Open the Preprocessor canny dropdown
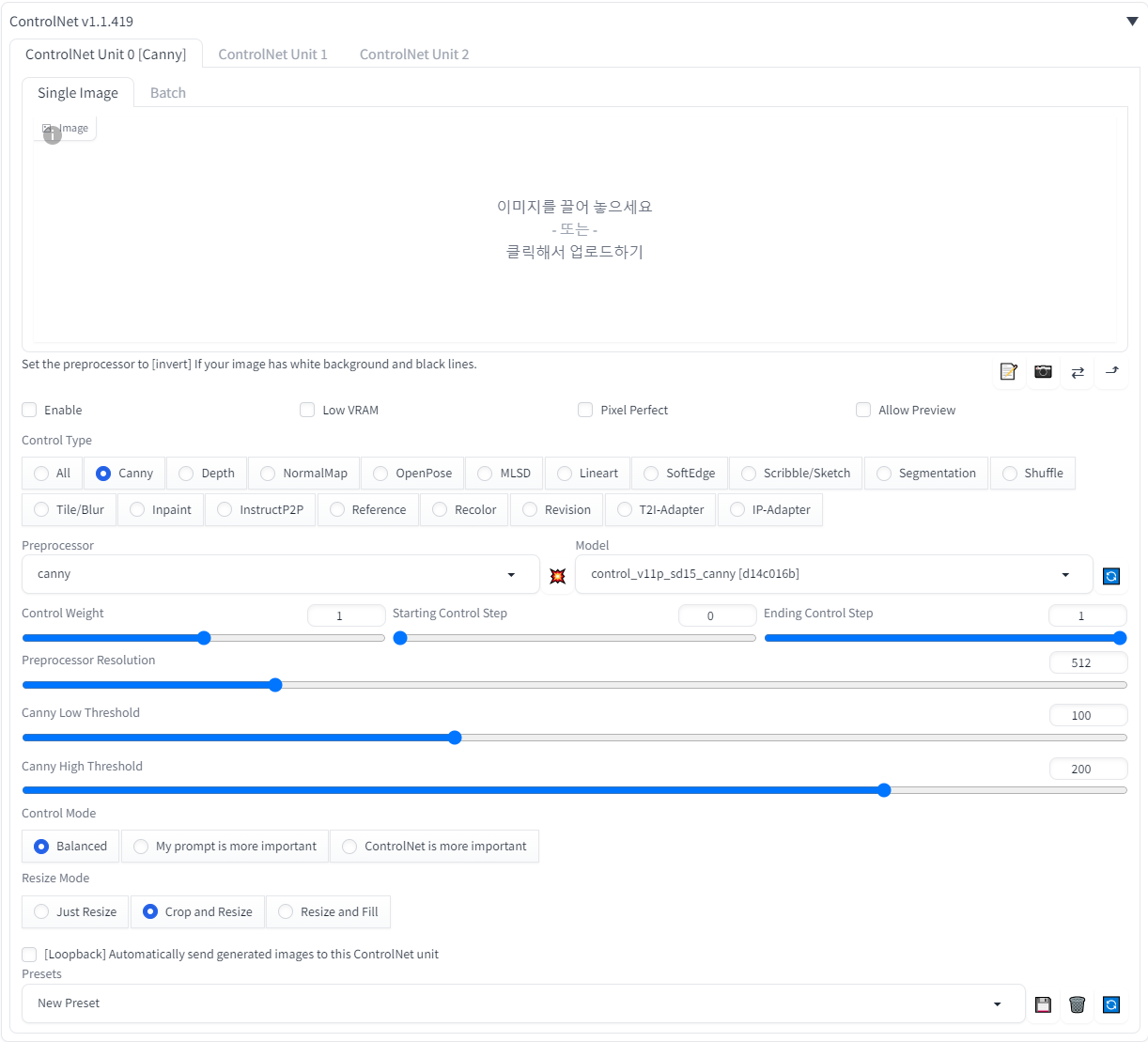 [280, 574]
